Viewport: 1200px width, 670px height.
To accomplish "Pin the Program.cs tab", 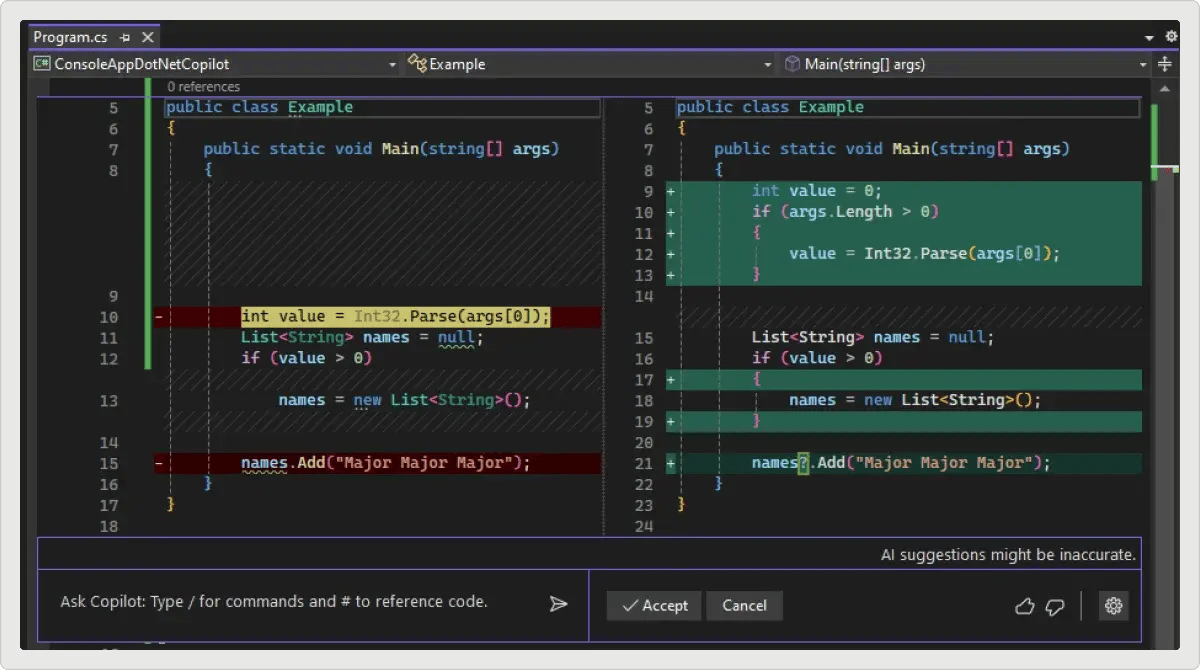I will [x=125, y=37].
